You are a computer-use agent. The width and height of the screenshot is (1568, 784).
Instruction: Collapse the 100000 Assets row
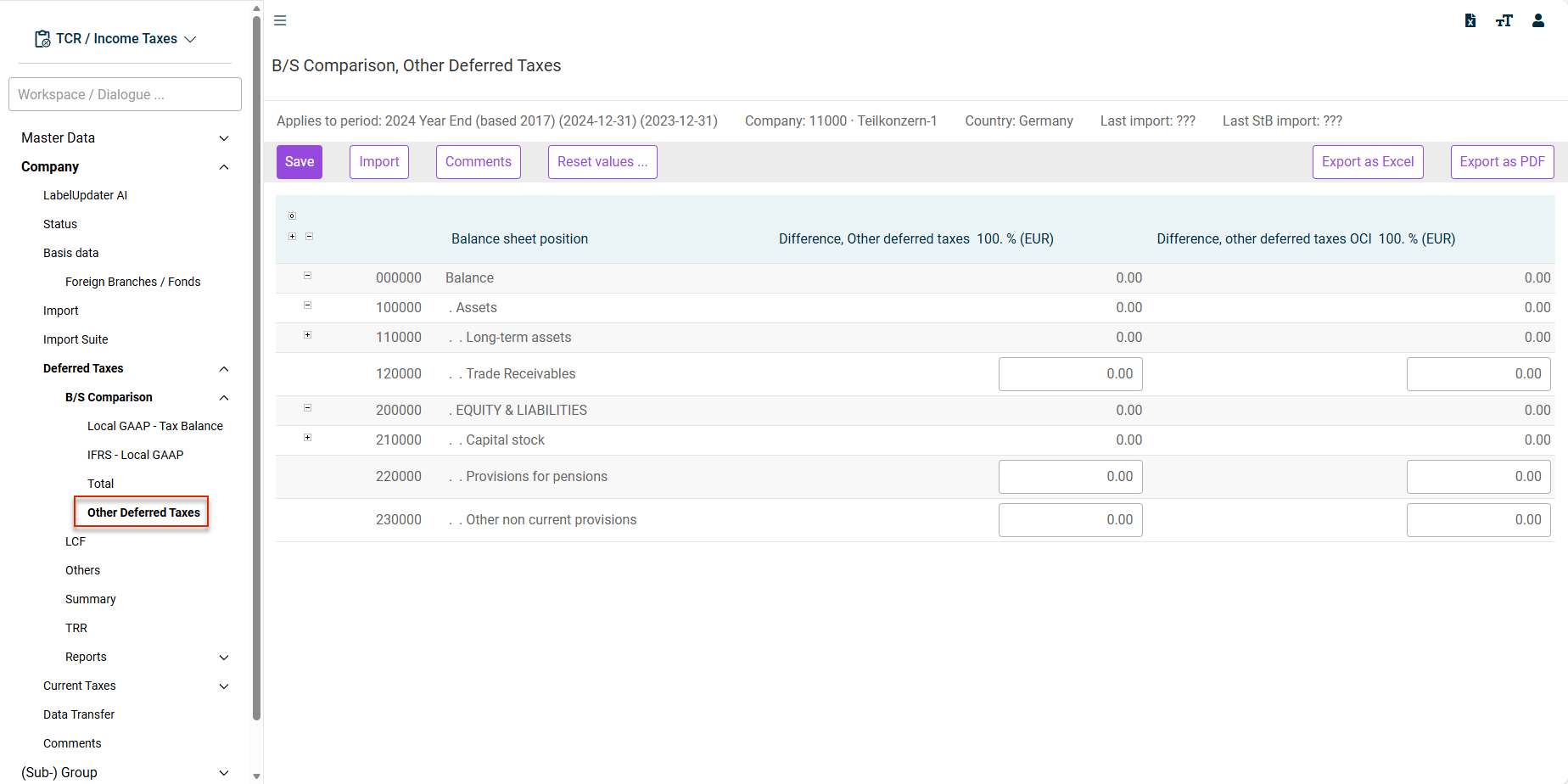pyautogui.click(x=307, y=305)
